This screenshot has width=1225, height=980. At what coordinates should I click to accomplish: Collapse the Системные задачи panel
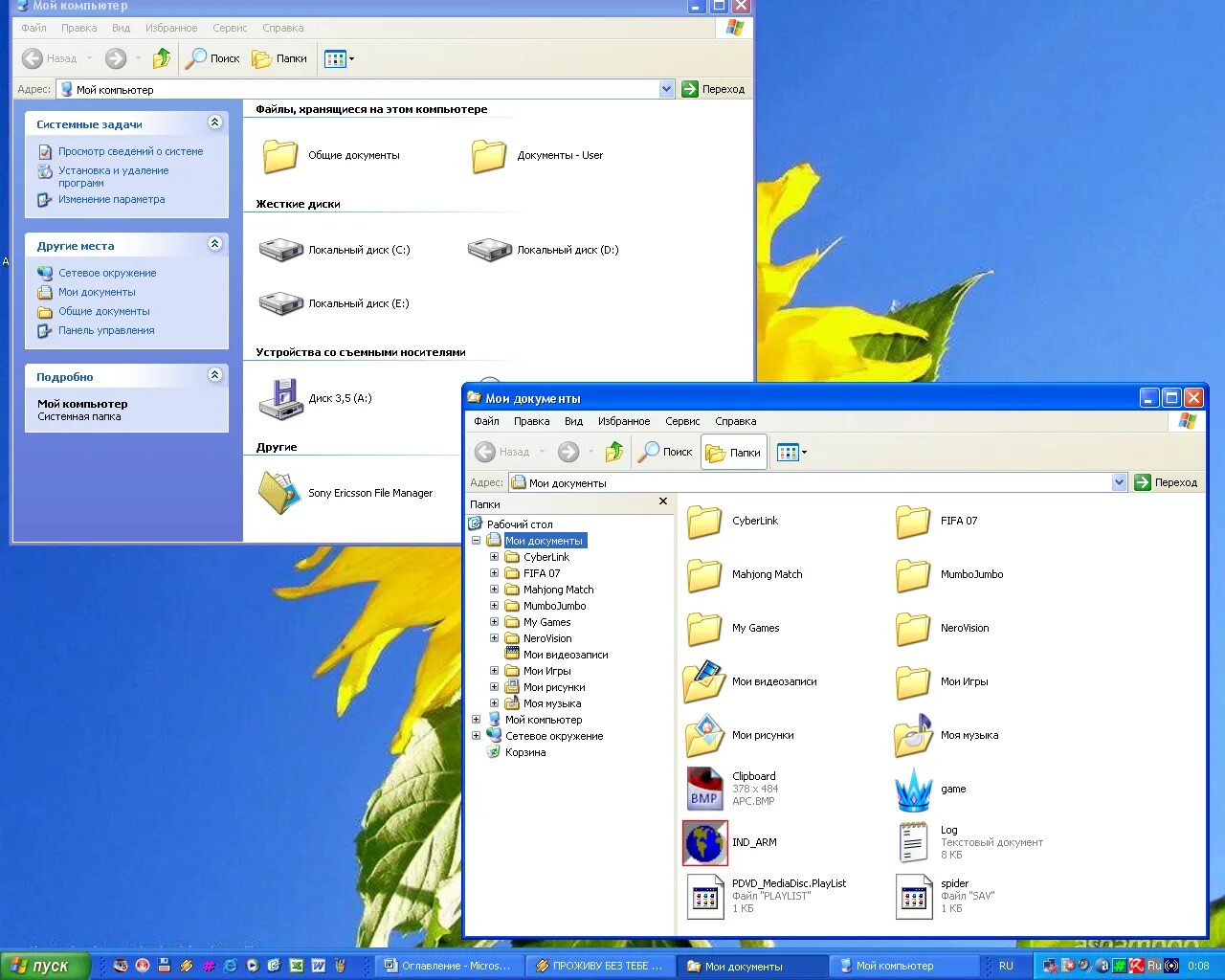point(215,122)
